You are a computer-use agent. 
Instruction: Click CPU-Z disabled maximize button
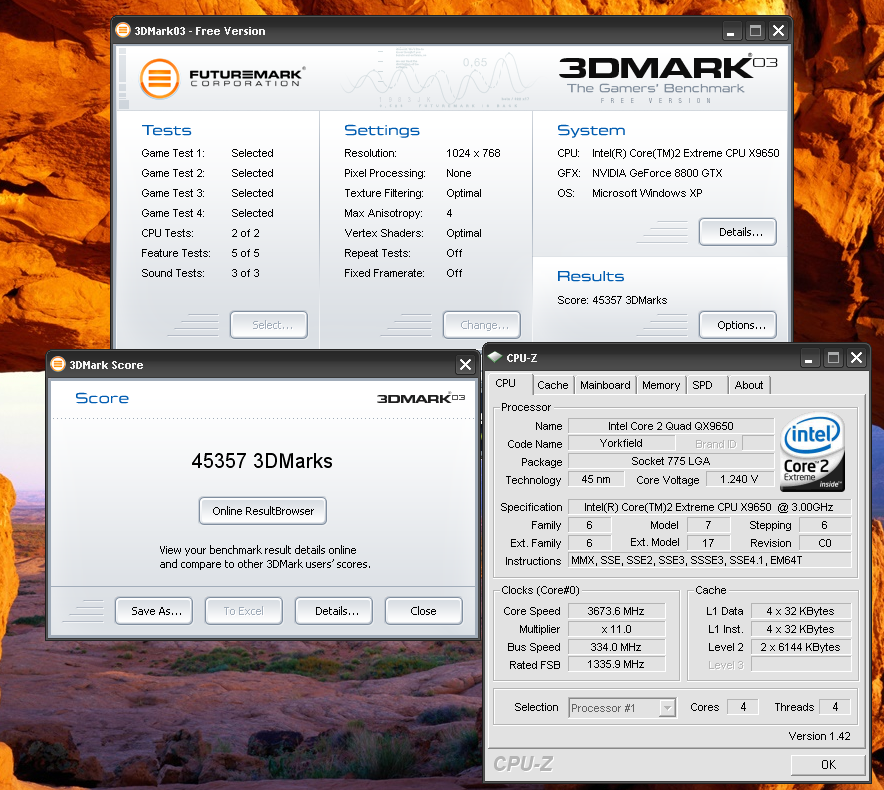(833, 358)
